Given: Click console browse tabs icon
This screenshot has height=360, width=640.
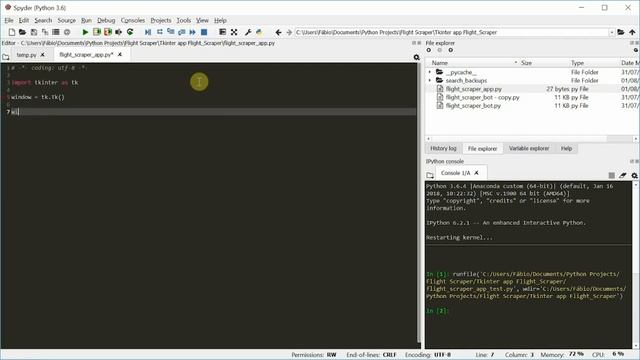Looking at the screenshot, I should click(430, 176).
